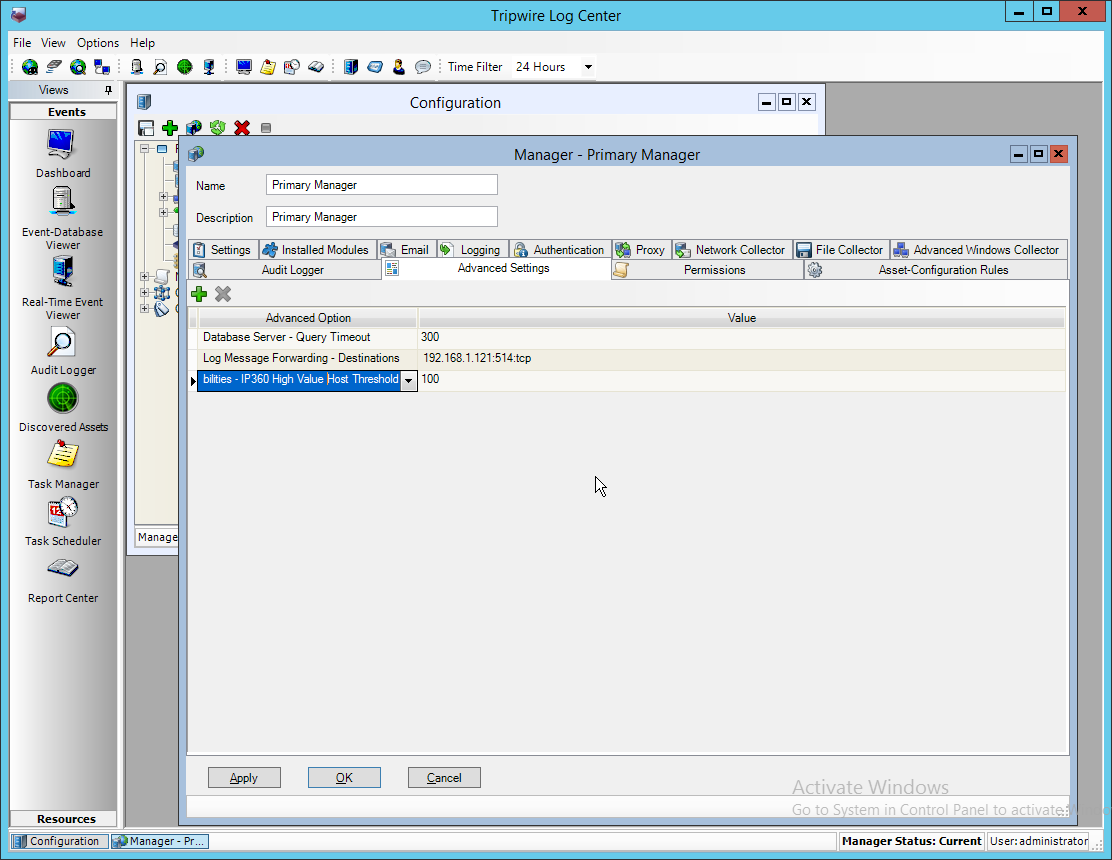Click the red X in the Configuration window toolbar

click(x=242, y=128)
